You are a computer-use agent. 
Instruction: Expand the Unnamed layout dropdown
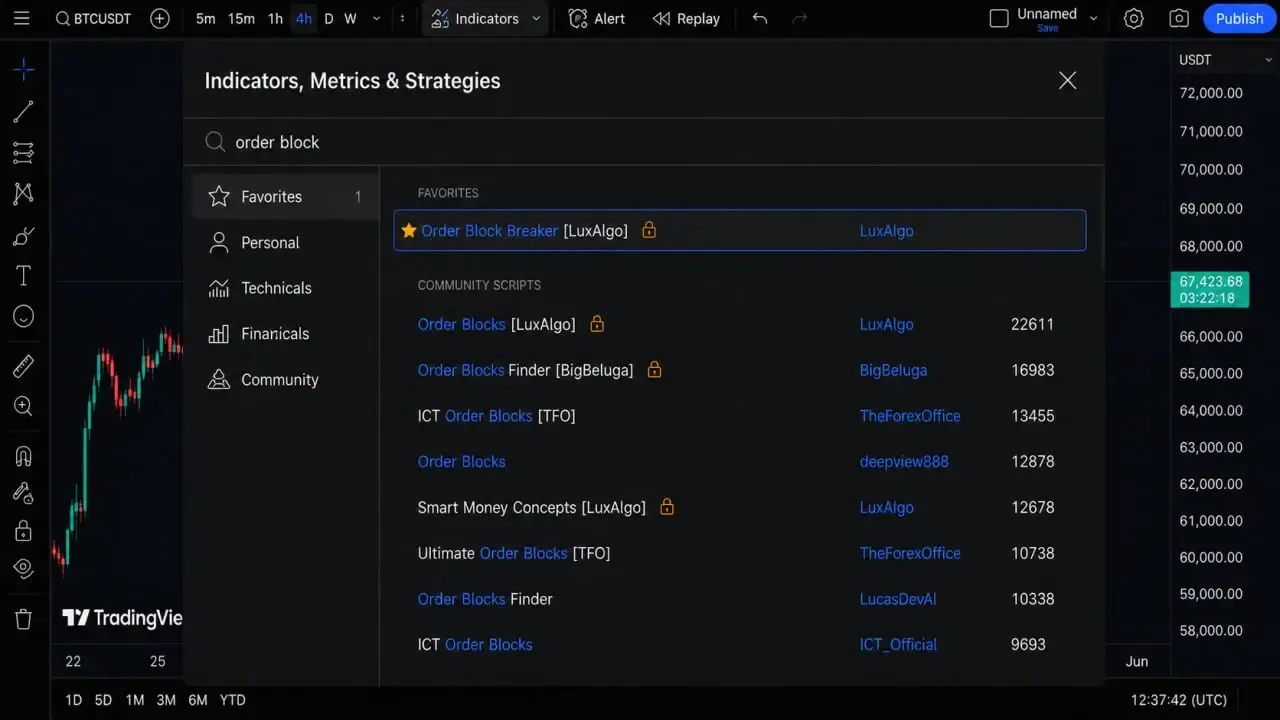click(1093, 19)
